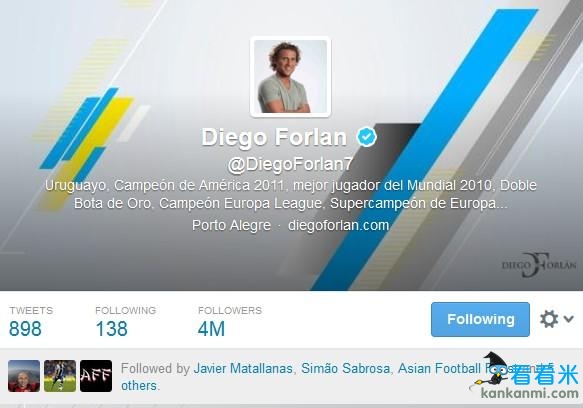Select the @DiegoForlan7 handle
The image size is (583, 408).
(x=290, y=164)
